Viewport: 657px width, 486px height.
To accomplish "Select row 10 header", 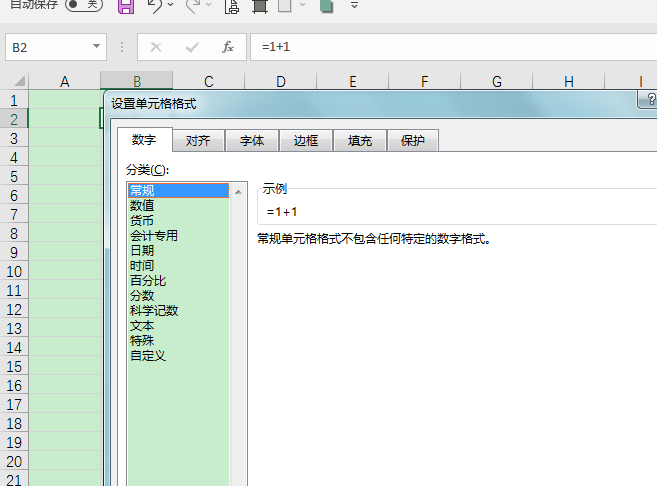I will (14, 271).
